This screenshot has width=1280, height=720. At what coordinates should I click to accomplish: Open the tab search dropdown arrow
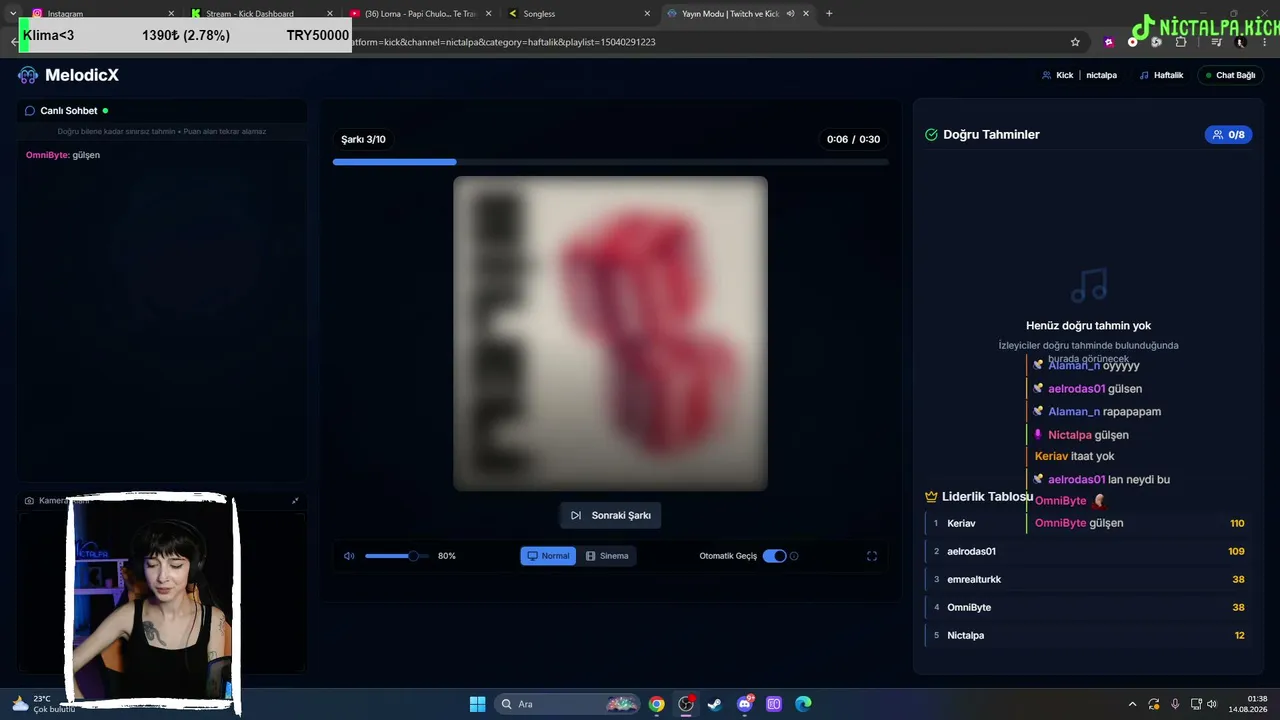13,13
